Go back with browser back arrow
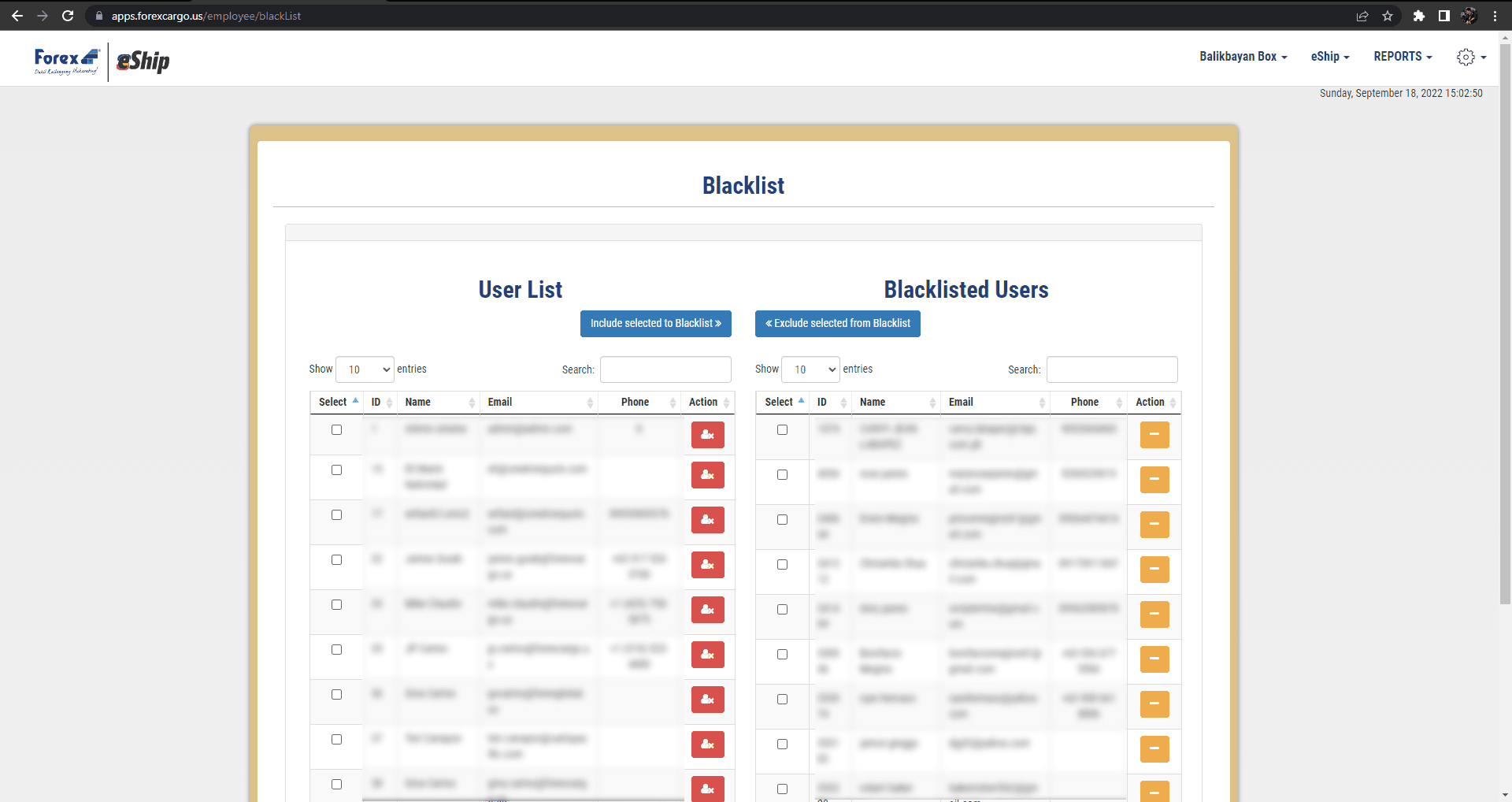This screenshot has width=1512, height=802. (17, 16)
